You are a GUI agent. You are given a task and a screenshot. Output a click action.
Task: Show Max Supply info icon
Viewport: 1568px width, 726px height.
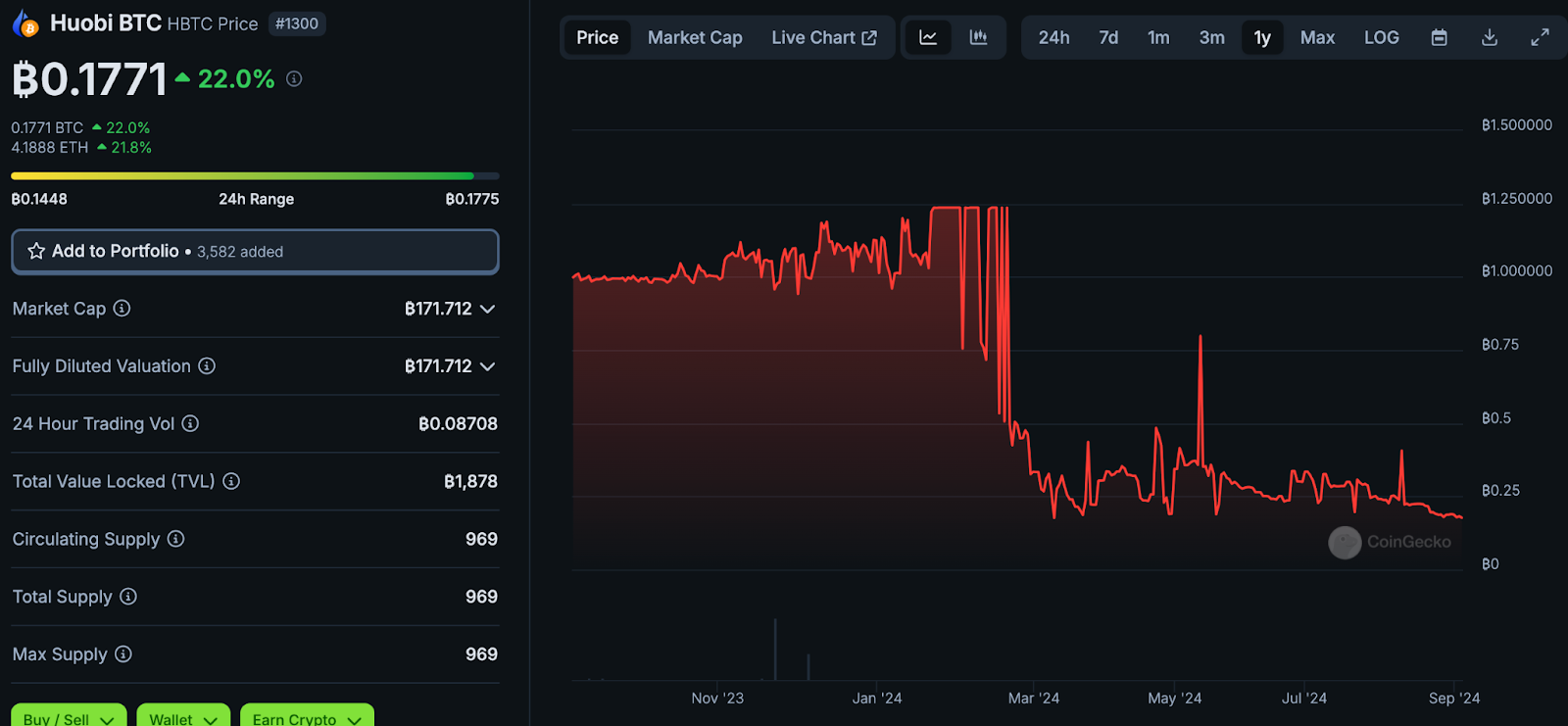tap(122, 653)
